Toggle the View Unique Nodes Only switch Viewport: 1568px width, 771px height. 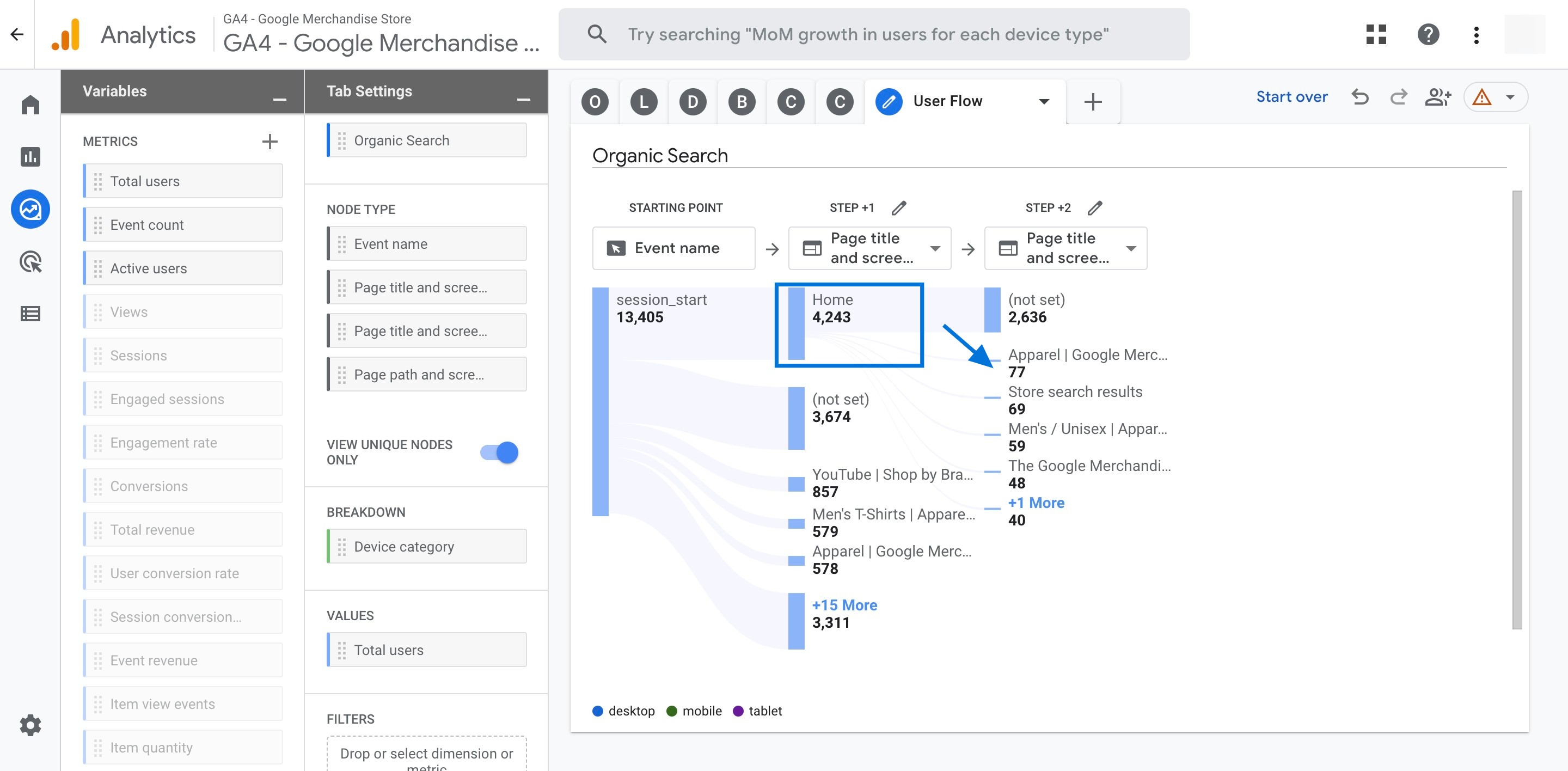coord(500,452)
